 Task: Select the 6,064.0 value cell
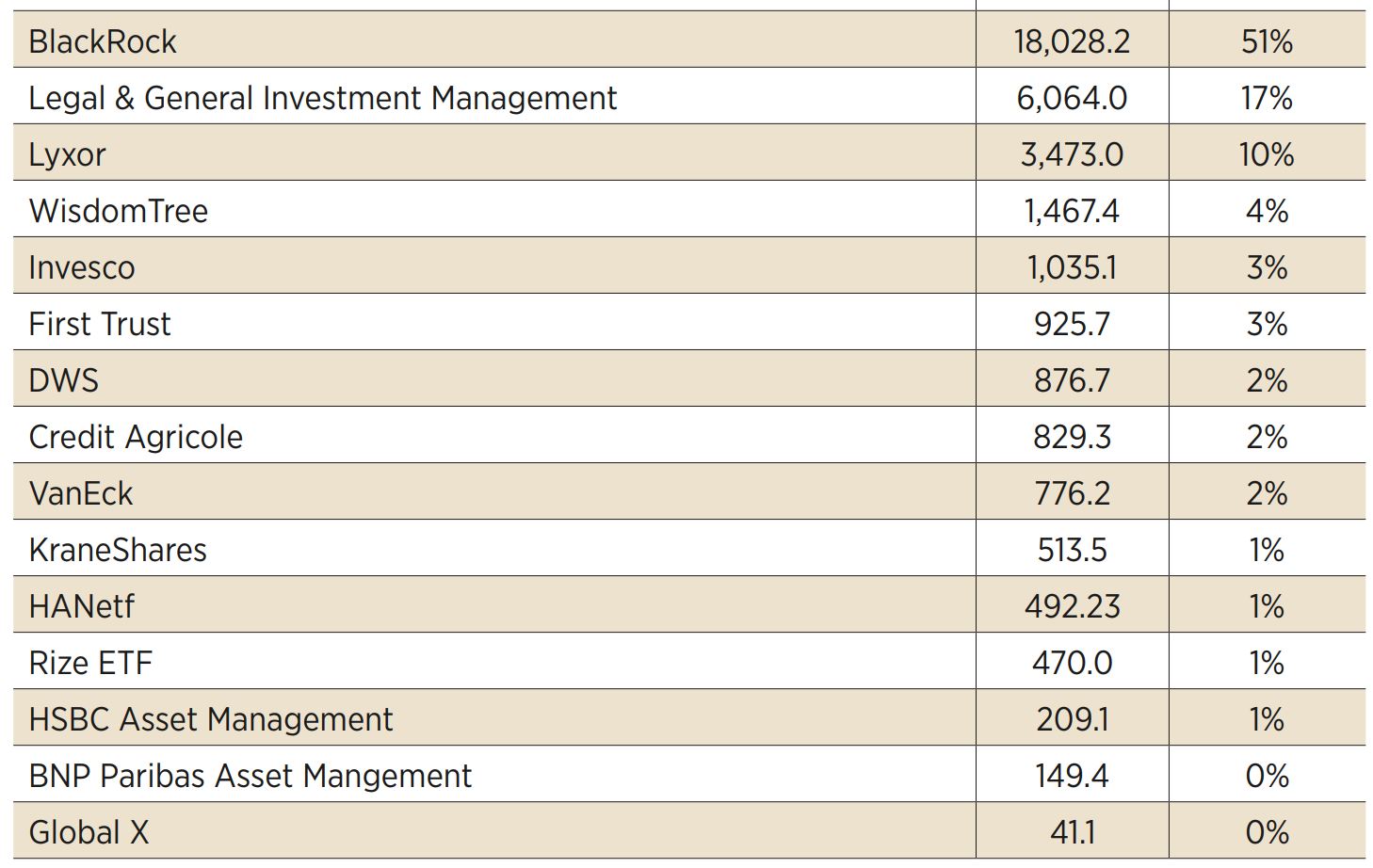(1072, 98)
